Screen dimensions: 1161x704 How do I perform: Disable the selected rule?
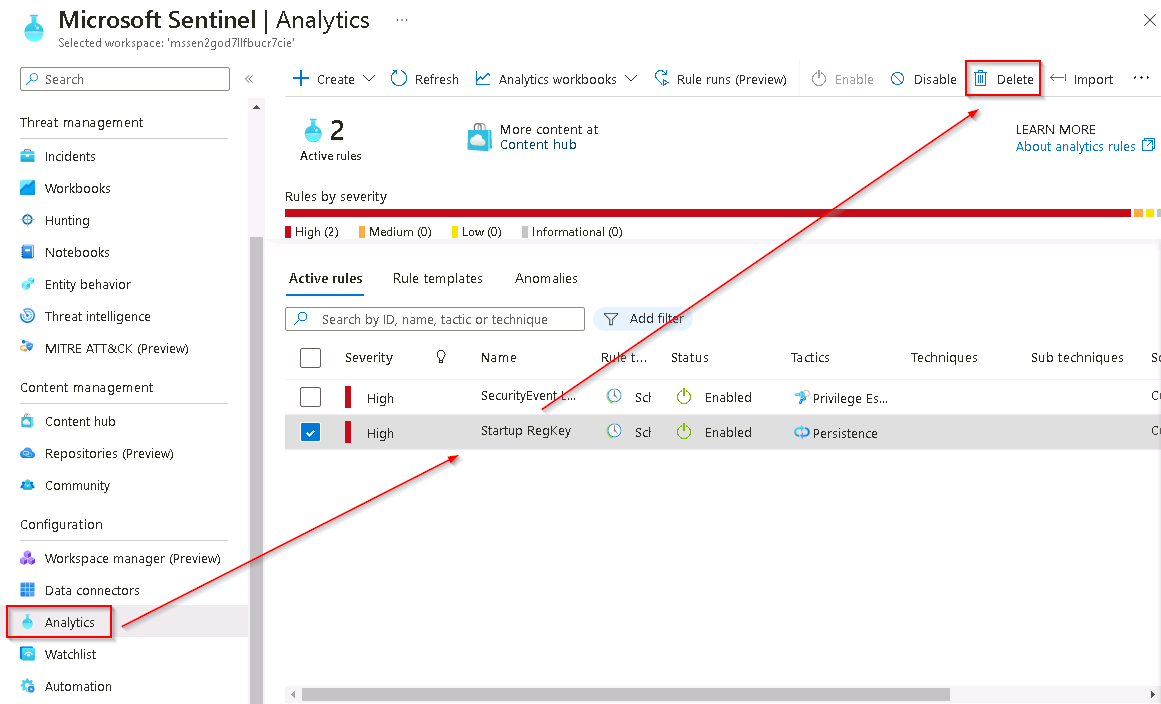pos(923,79)
